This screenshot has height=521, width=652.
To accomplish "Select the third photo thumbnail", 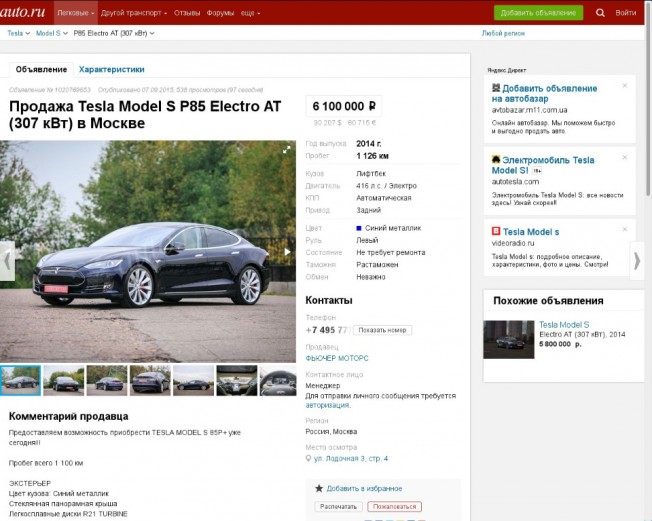I will [107, 380].
